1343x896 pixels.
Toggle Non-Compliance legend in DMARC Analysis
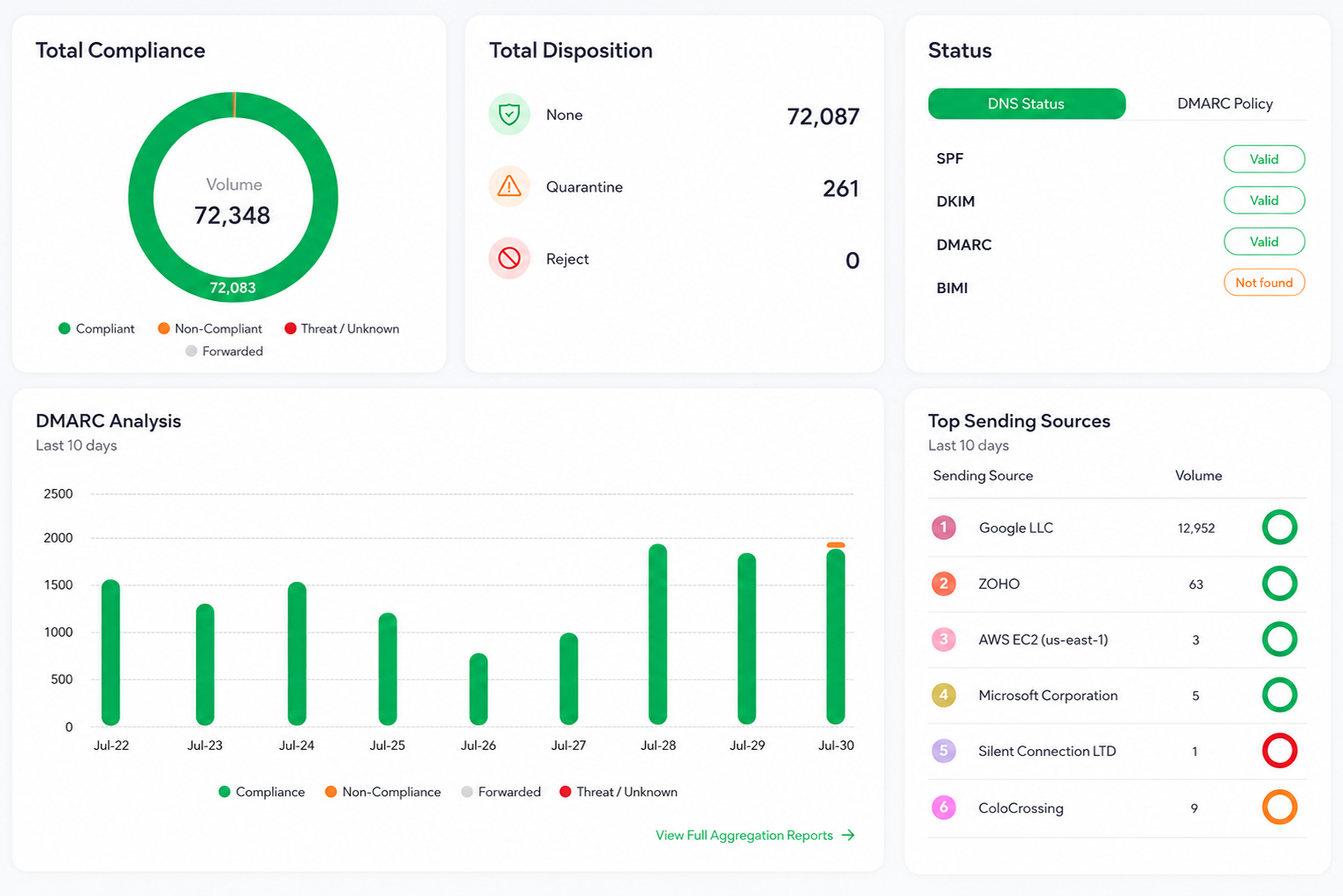(382, 792)
